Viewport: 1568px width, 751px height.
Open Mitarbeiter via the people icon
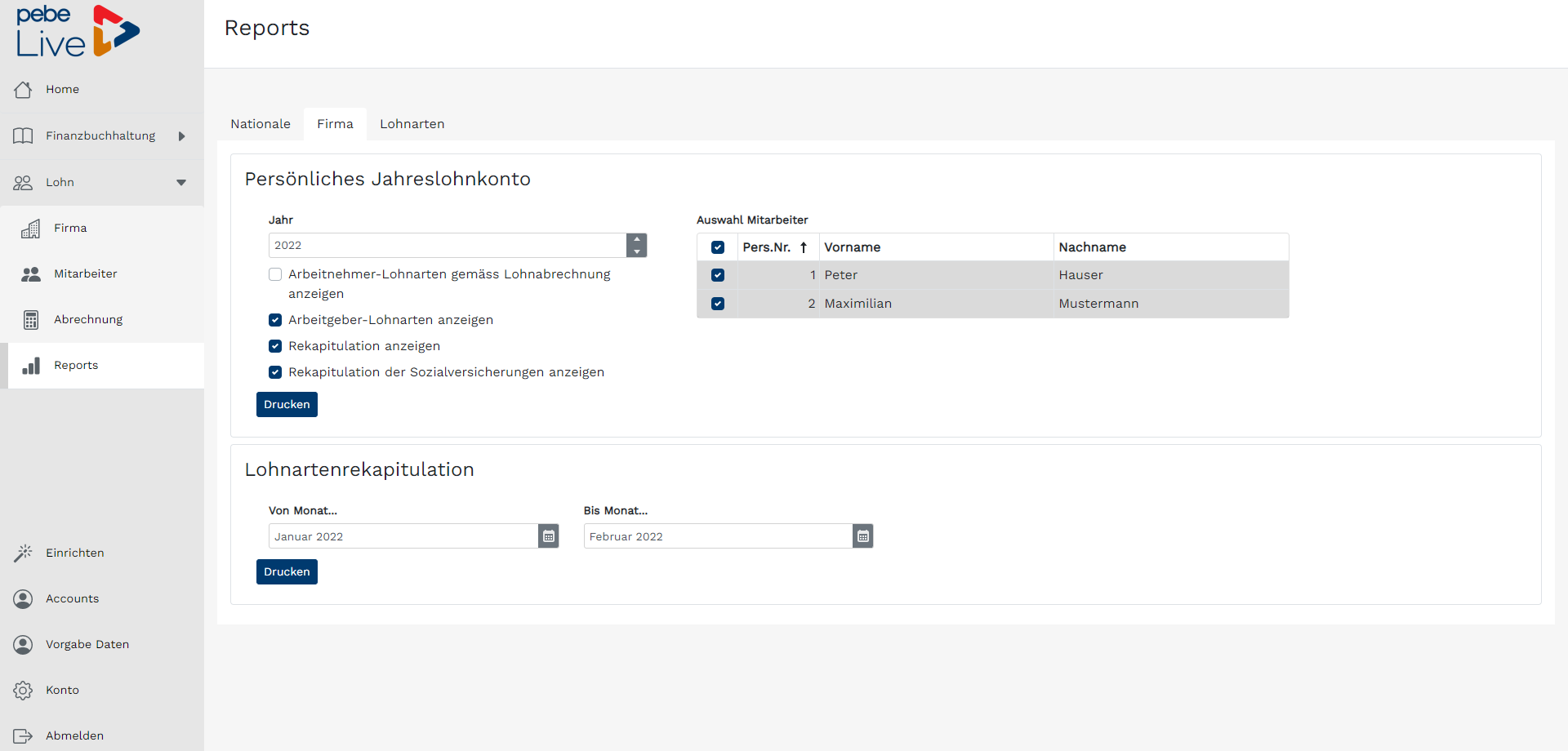click(x=31, y=274)
